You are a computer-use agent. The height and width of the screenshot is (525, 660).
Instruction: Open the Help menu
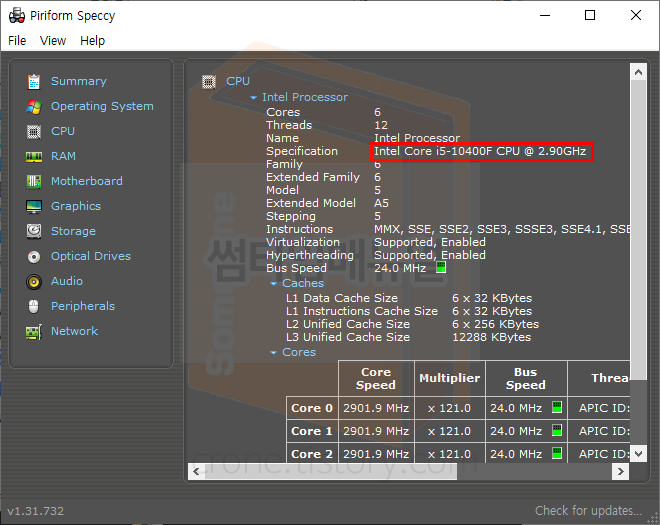click(x=93, y=40)
